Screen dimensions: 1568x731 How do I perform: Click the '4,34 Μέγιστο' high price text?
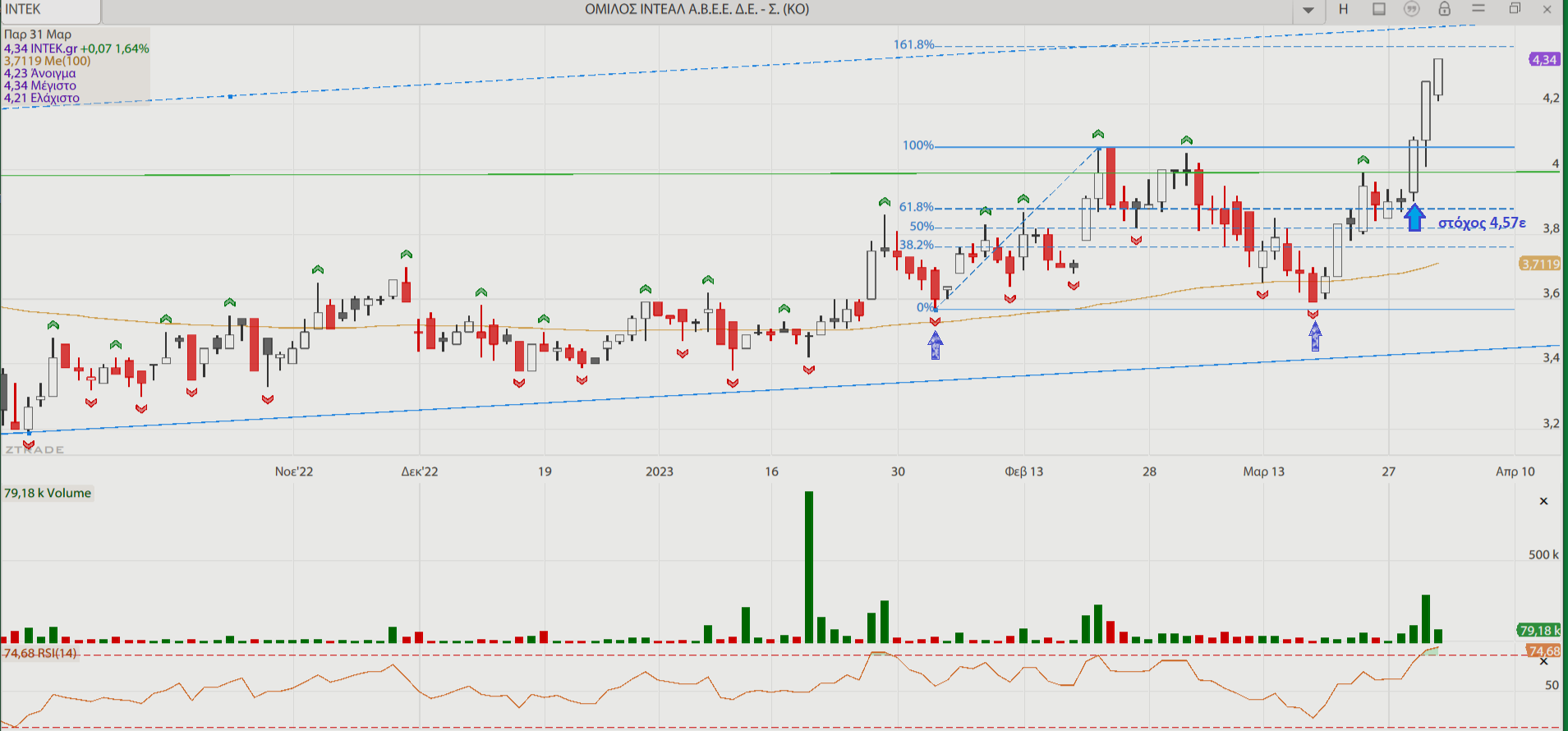(39, 85)
